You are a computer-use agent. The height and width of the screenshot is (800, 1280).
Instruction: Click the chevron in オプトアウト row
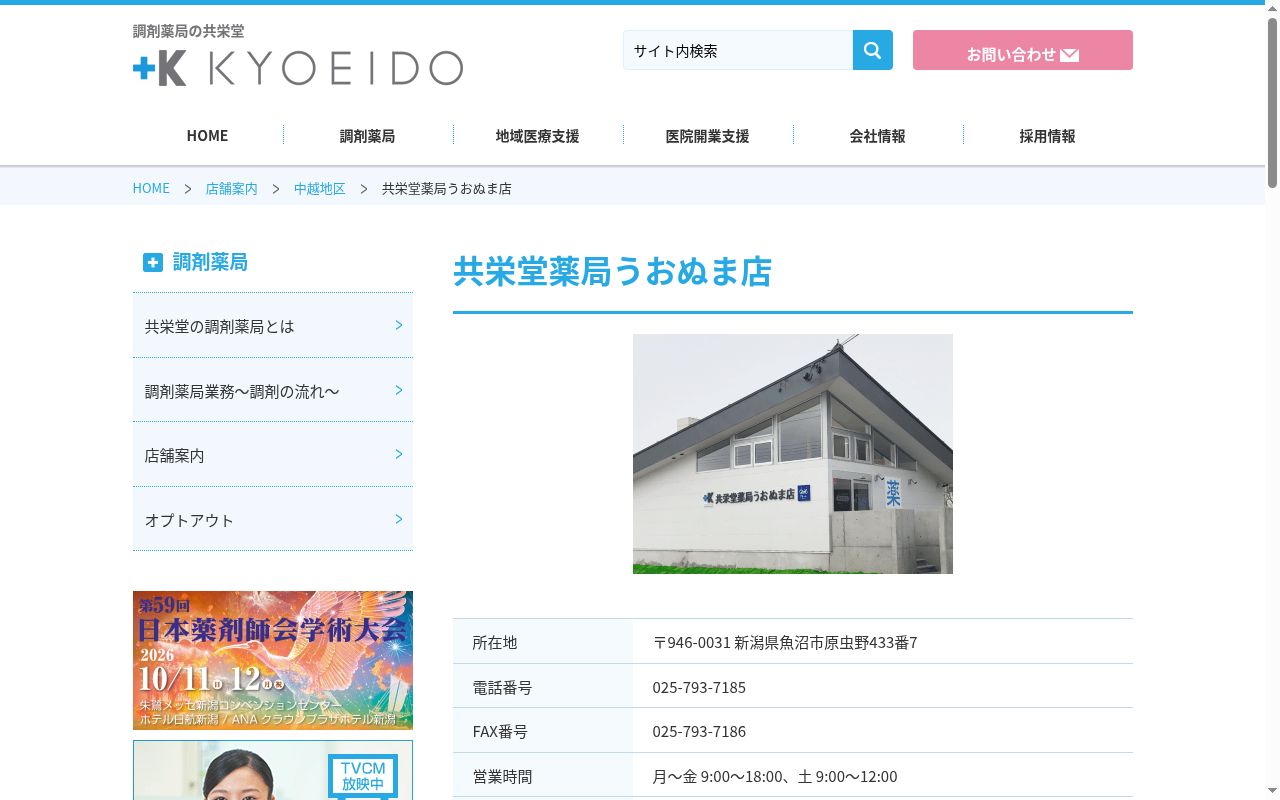pos(399,519)
